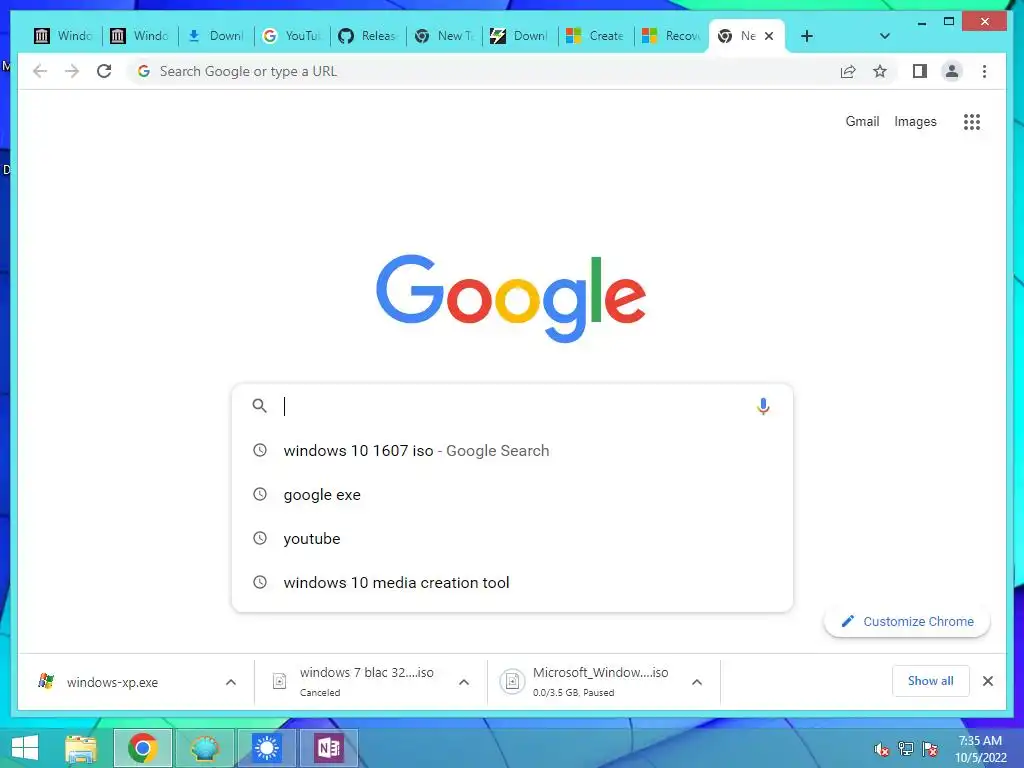Bookmark this tab with the star

coord(880,71)
